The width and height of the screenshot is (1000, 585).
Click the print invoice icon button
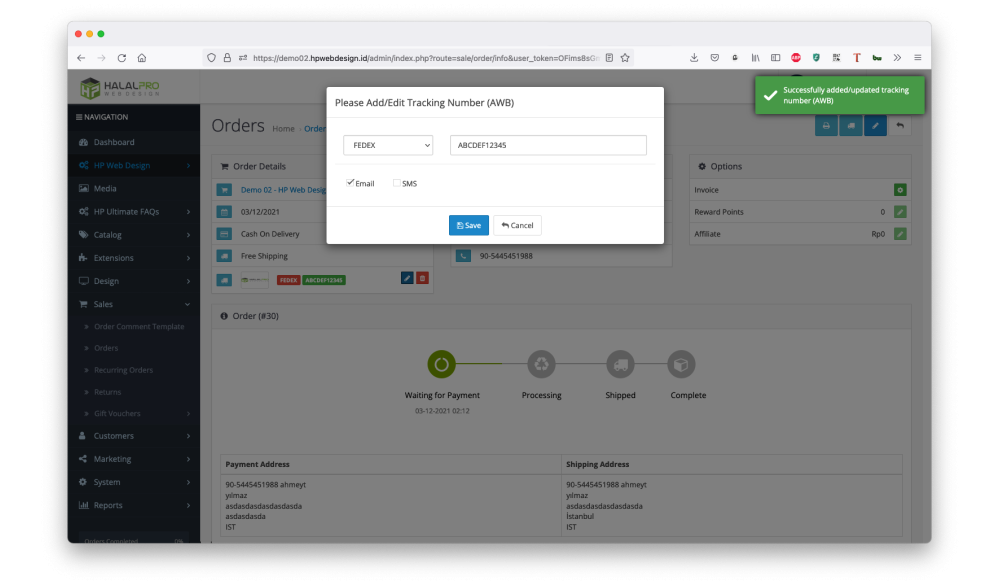click(826, 126)
